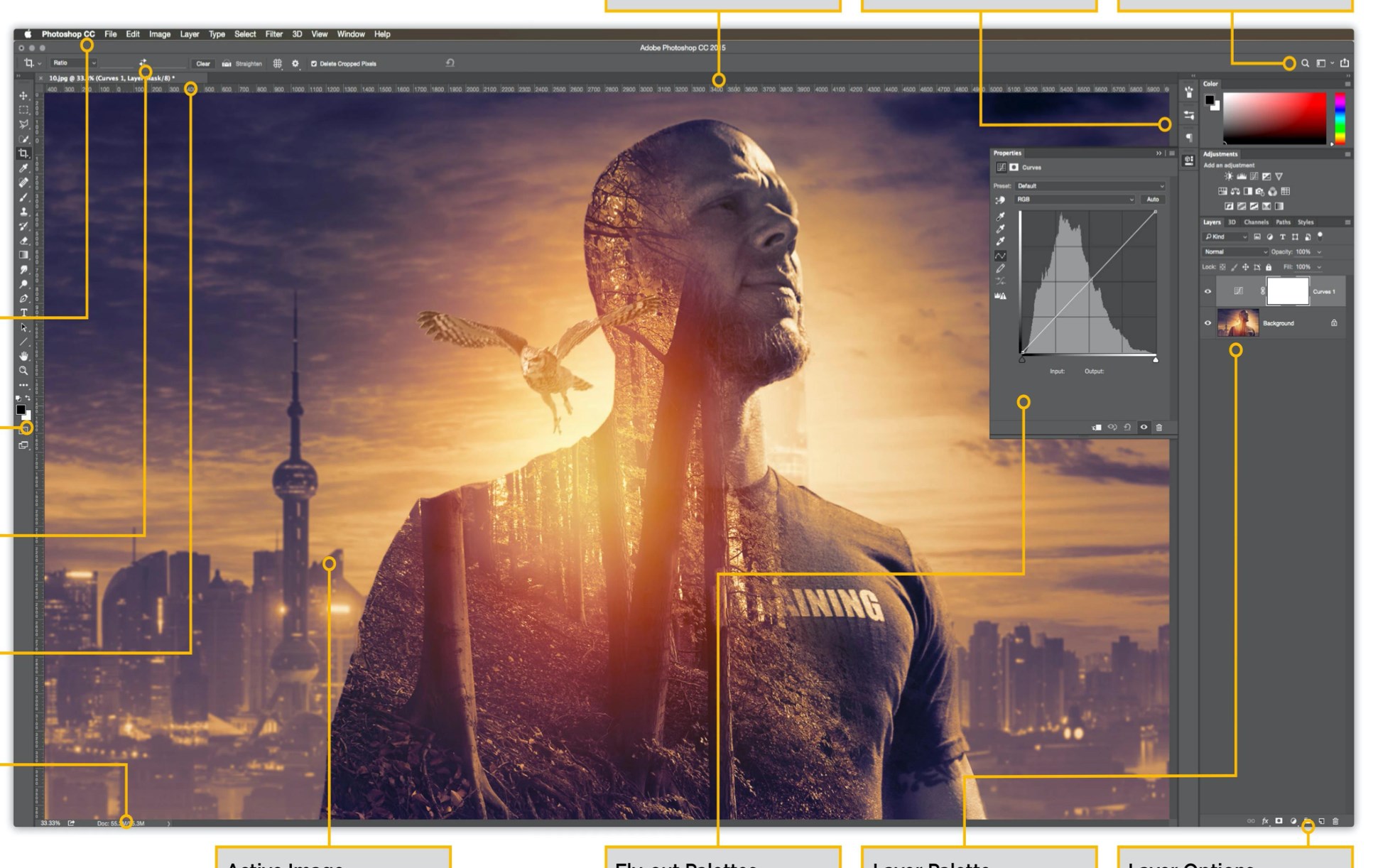The height and width of the screenshot is (868, 1395).
Task: Uncheck Delete Cropped Pixels checkbox
Action: pyautogui.click(x=314, y=64)
